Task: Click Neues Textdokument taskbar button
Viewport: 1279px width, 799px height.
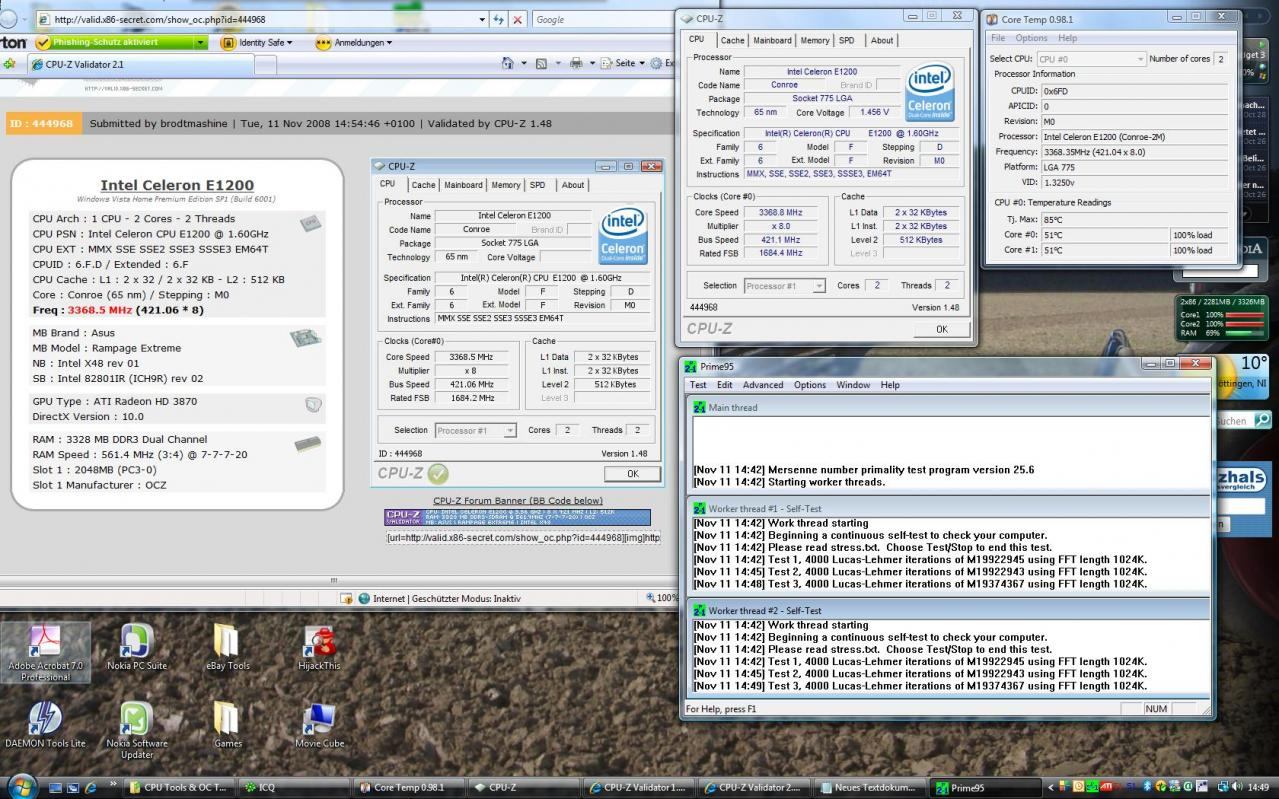Action: (x=871, y=787)
